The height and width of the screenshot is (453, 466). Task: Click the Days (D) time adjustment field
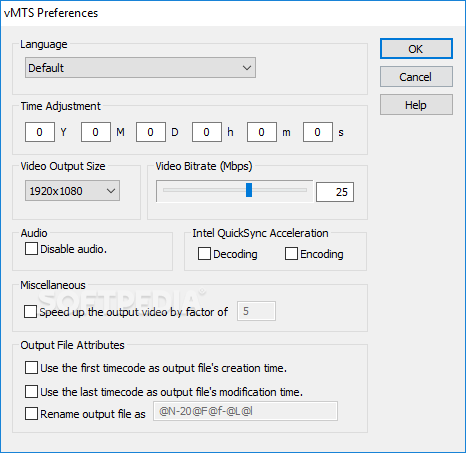tap(151, 132)
